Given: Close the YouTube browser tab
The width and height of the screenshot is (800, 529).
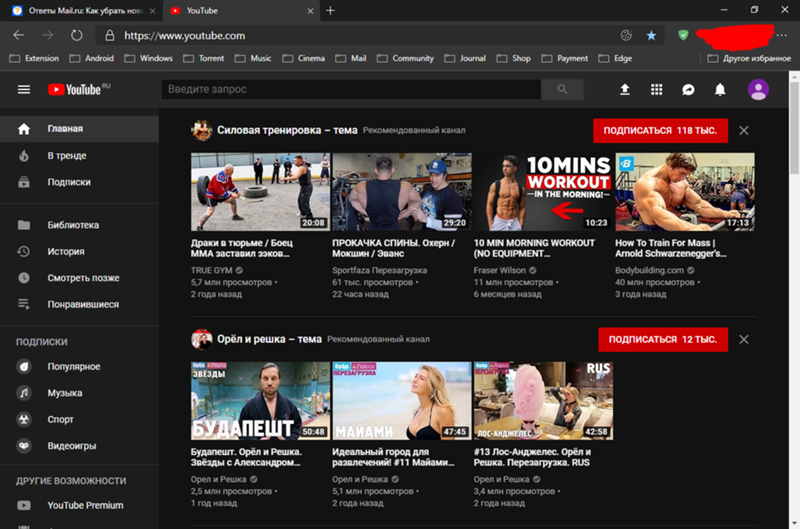Looking at the screenshot, I should [310, 11].
